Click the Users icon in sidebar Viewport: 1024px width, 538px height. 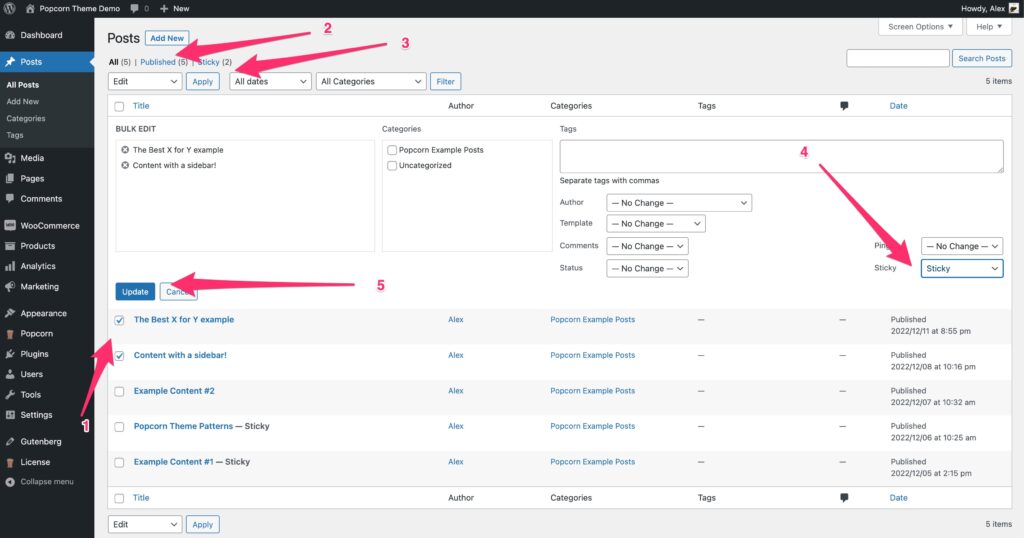click(x=10, y=374)
